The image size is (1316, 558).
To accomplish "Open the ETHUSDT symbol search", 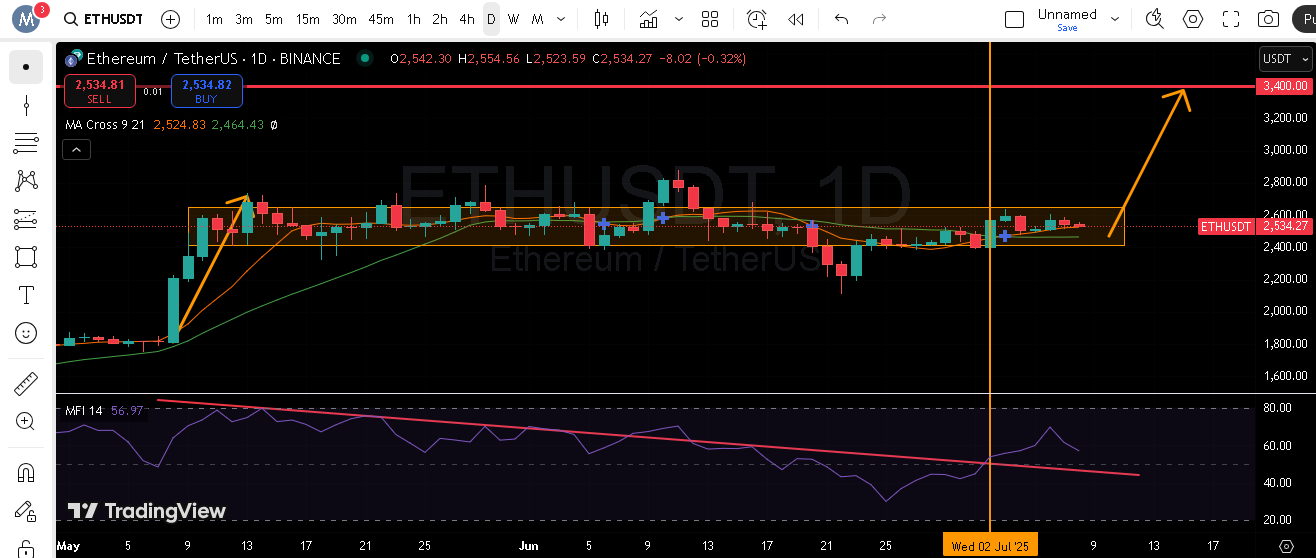I will click(x=103, y=19).
